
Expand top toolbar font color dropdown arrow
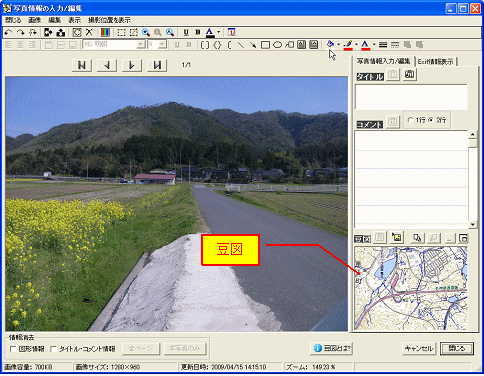[x=218, y=32]
